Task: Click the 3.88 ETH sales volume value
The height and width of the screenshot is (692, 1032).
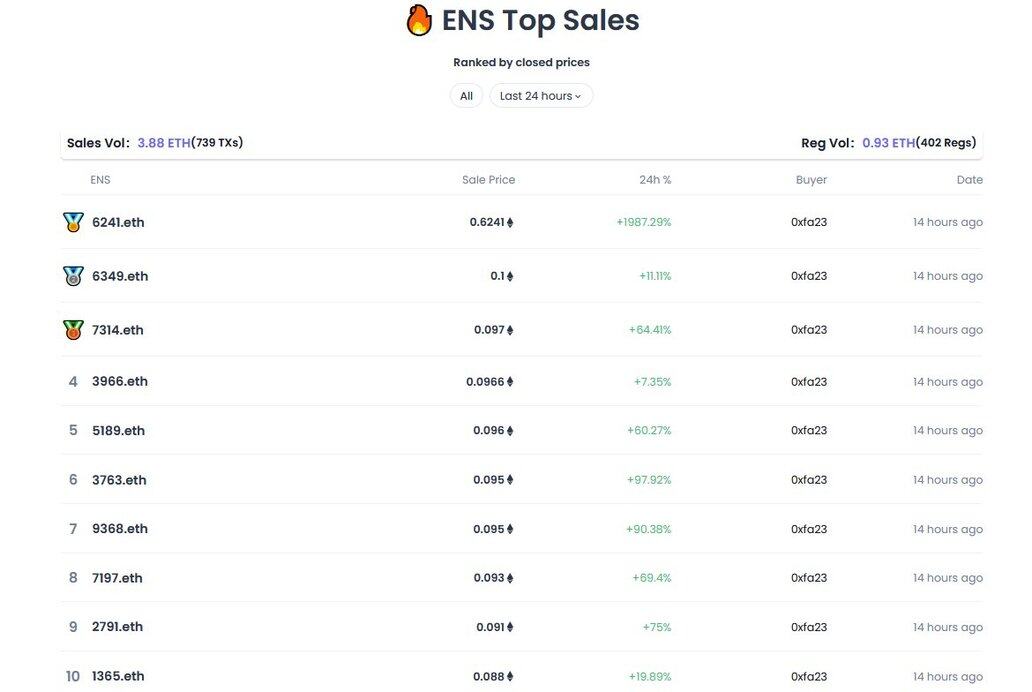Action: [164, 143]
